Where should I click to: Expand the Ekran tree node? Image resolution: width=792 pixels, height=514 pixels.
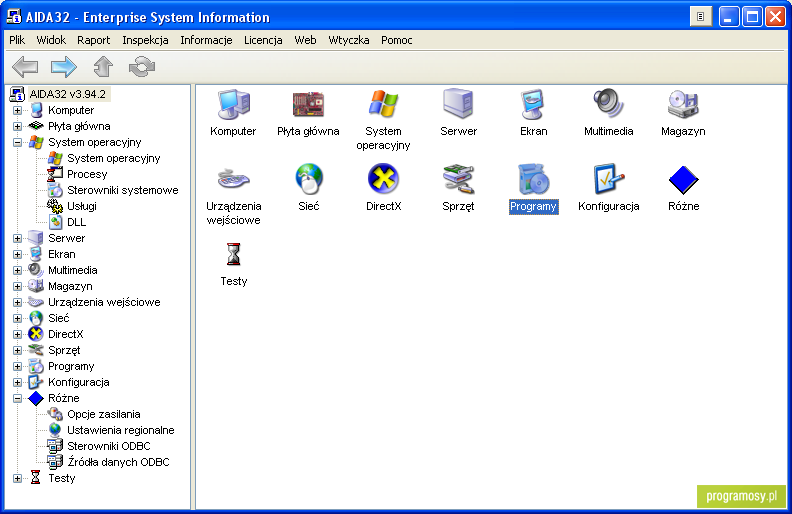(17, 254)
